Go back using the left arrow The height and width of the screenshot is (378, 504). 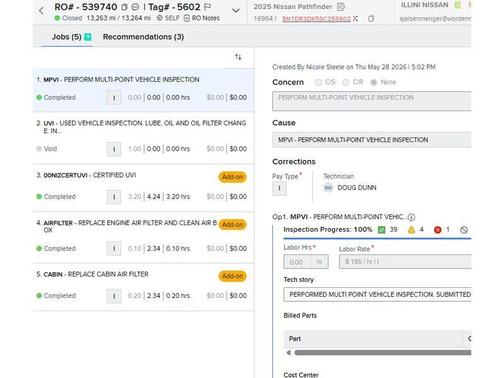tap(41, 11)
